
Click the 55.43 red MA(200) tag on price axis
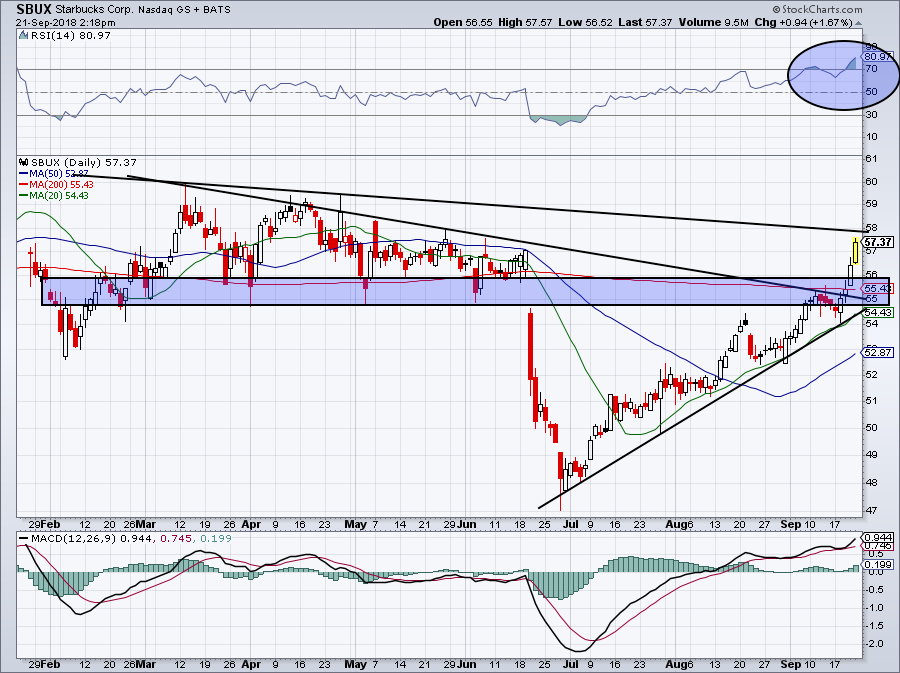click(878, 288)
